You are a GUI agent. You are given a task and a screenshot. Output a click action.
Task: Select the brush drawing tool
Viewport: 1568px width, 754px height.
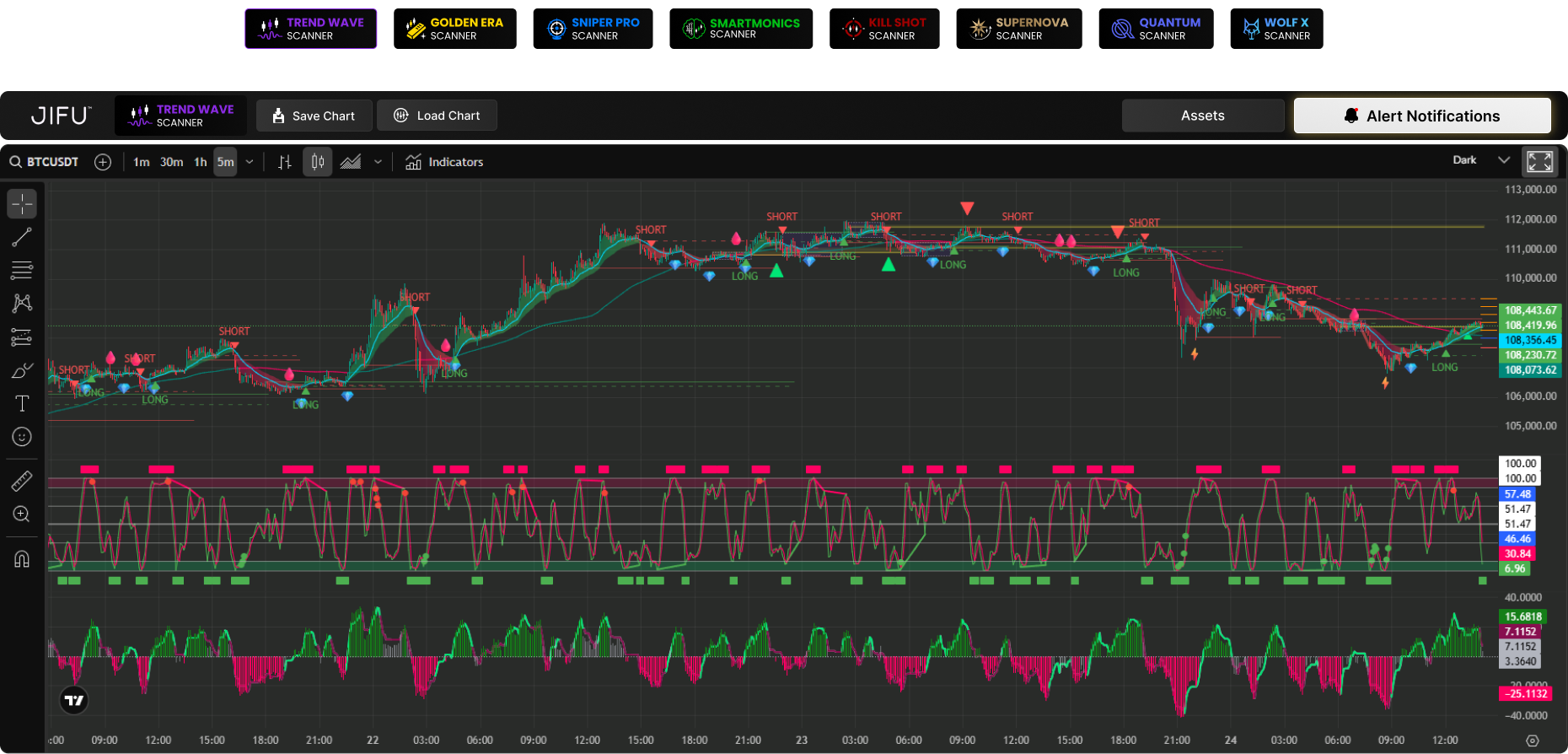(22, 370)
